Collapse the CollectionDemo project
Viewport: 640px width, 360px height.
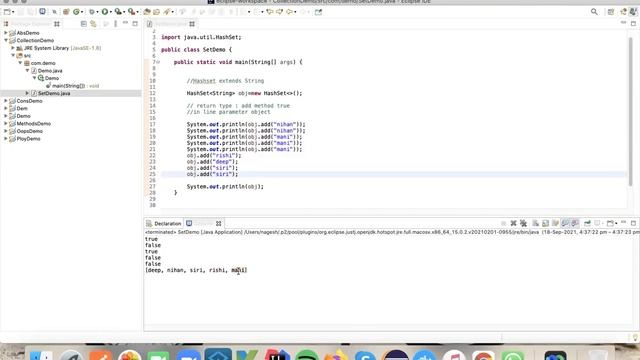[6, 40]
